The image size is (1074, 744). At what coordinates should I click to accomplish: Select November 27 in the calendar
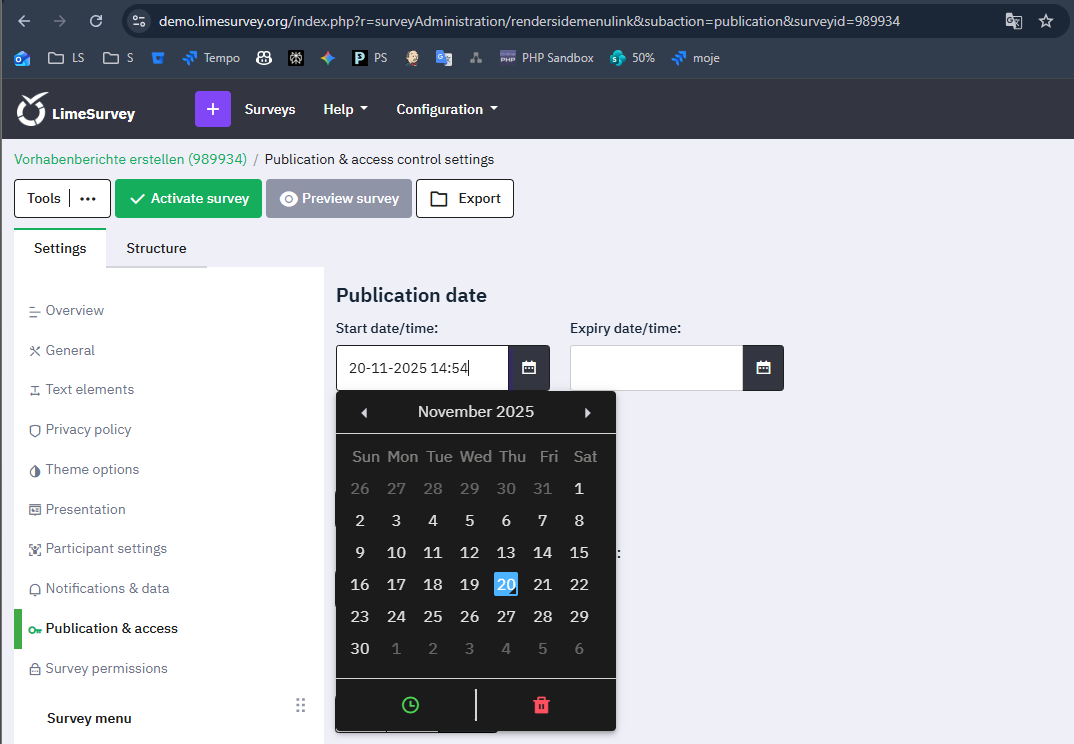coord(506,616)
